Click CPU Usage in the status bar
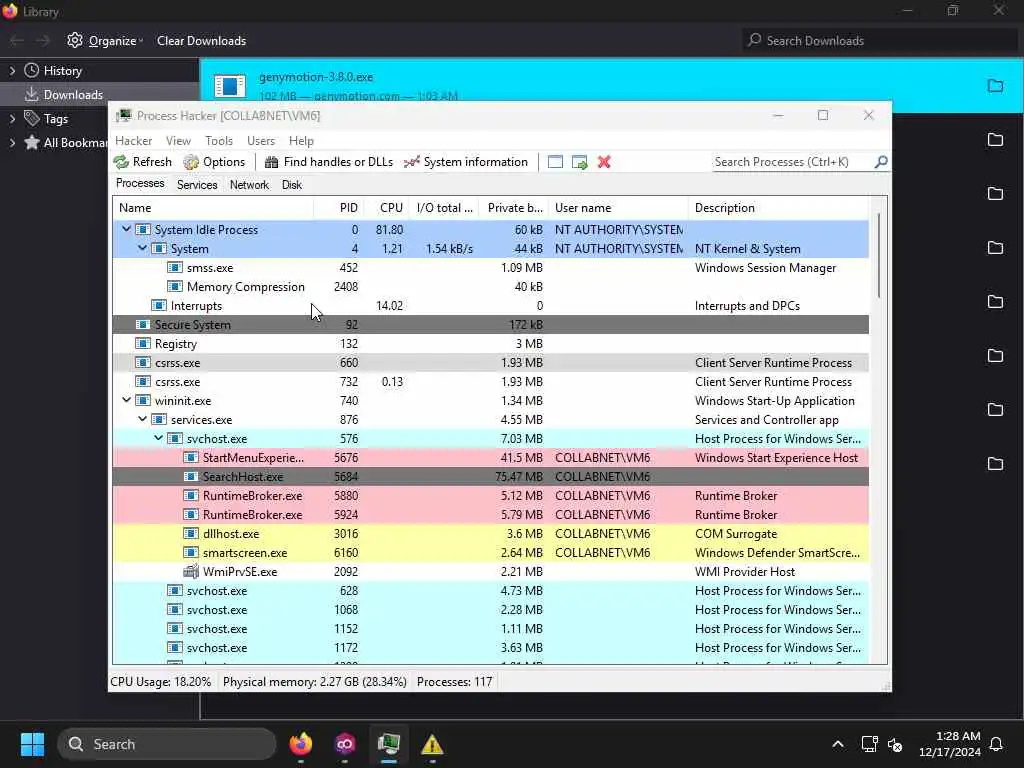This screenshot has height=768, width=1024. click(x=161, y=682)
